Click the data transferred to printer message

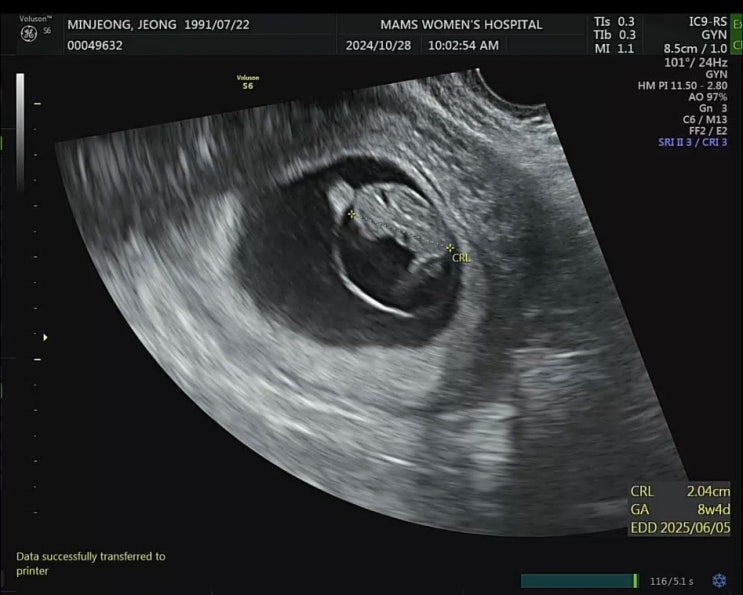[91, 563]
